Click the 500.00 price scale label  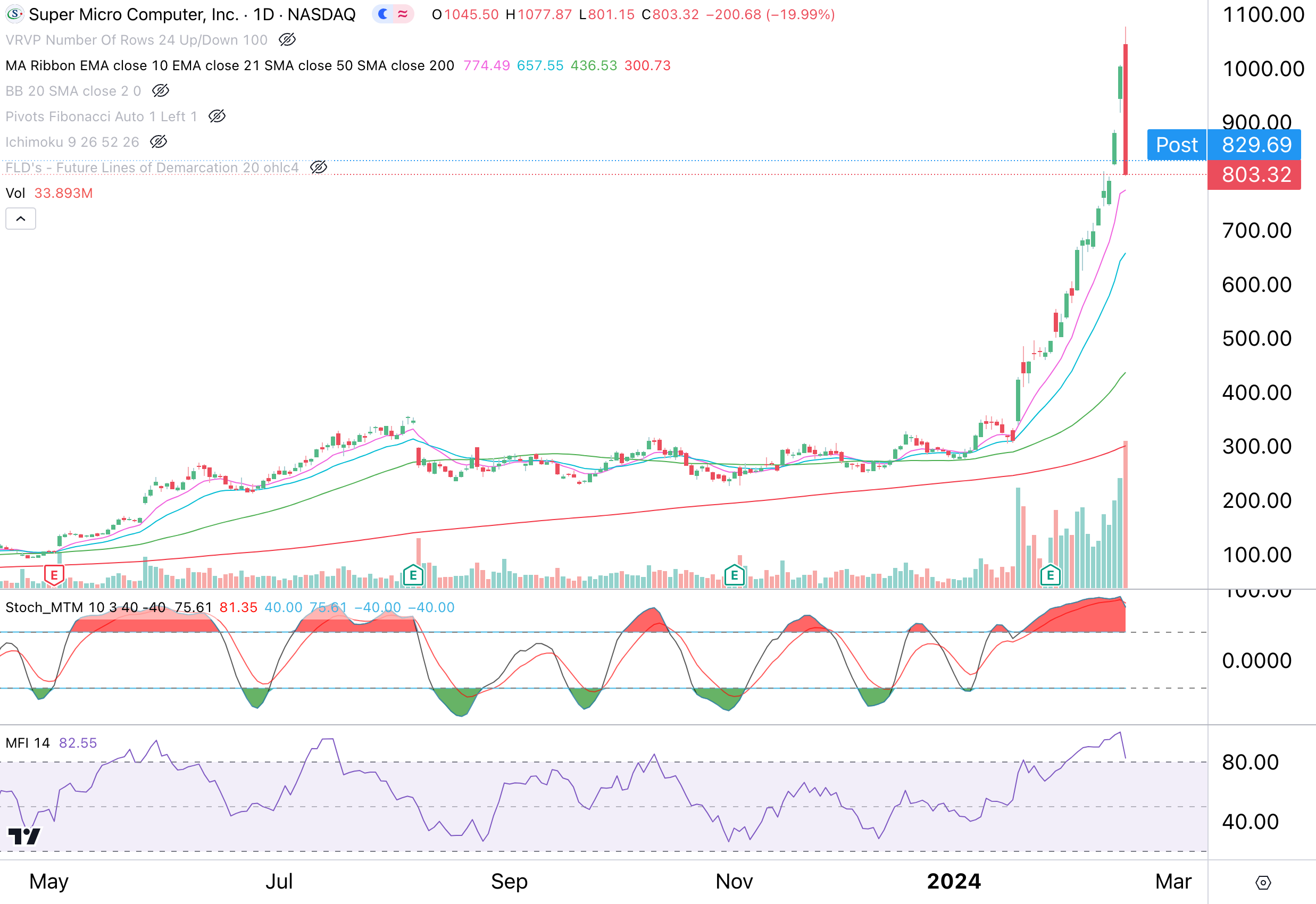point(1256,339)
